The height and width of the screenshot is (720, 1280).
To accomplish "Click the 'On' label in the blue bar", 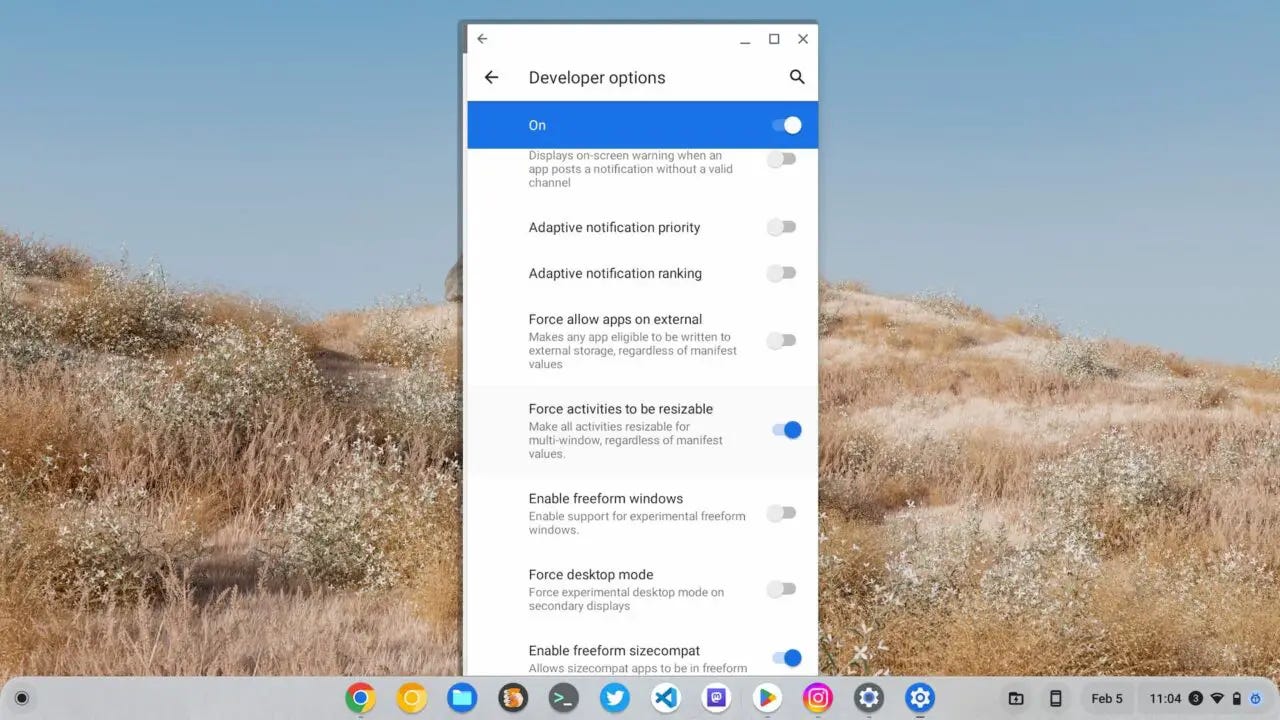I will tap(537, 125).
